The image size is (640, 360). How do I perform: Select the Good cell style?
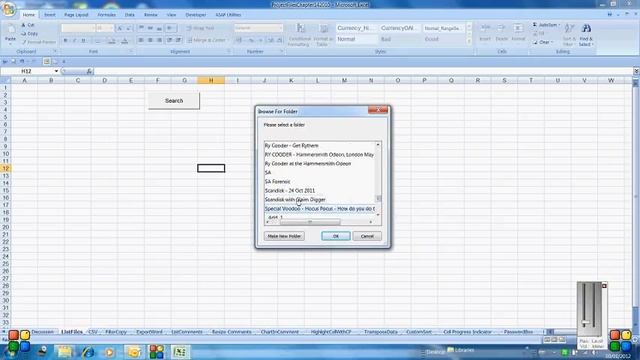pos(443,39)
